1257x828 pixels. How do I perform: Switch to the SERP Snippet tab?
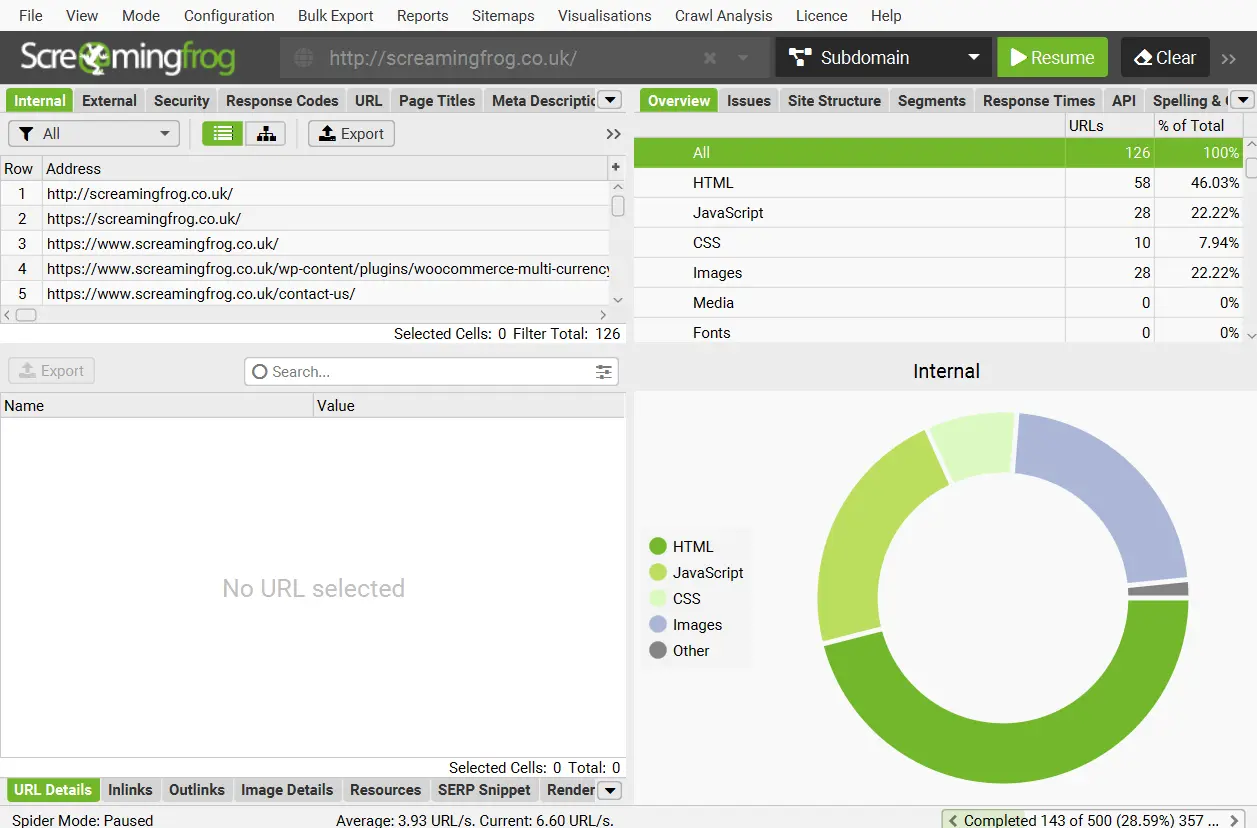[484, 790]
